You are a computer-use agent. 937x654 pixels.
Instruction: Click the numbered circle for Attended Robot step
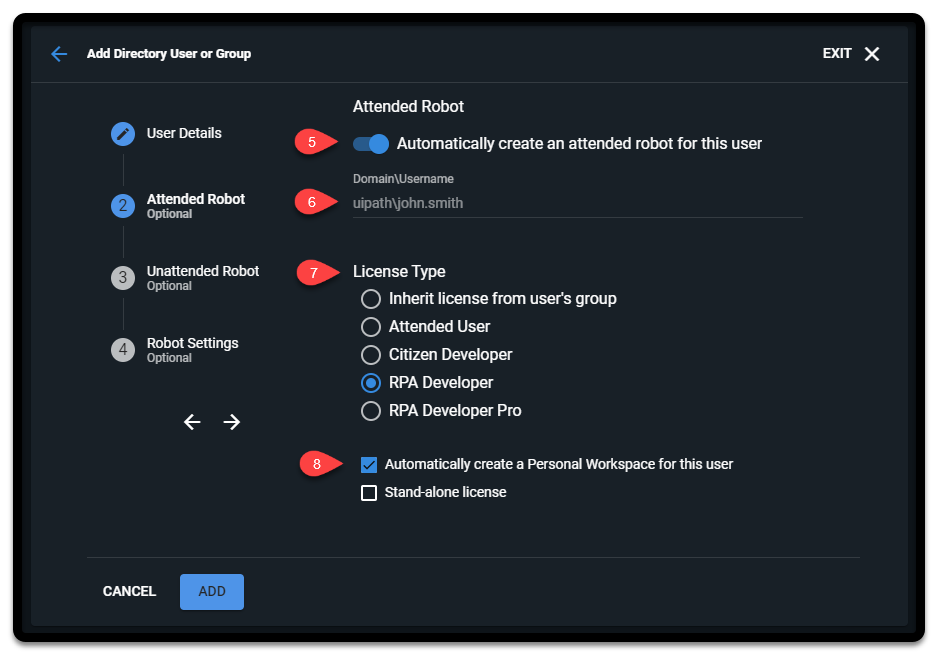point(122,205)
